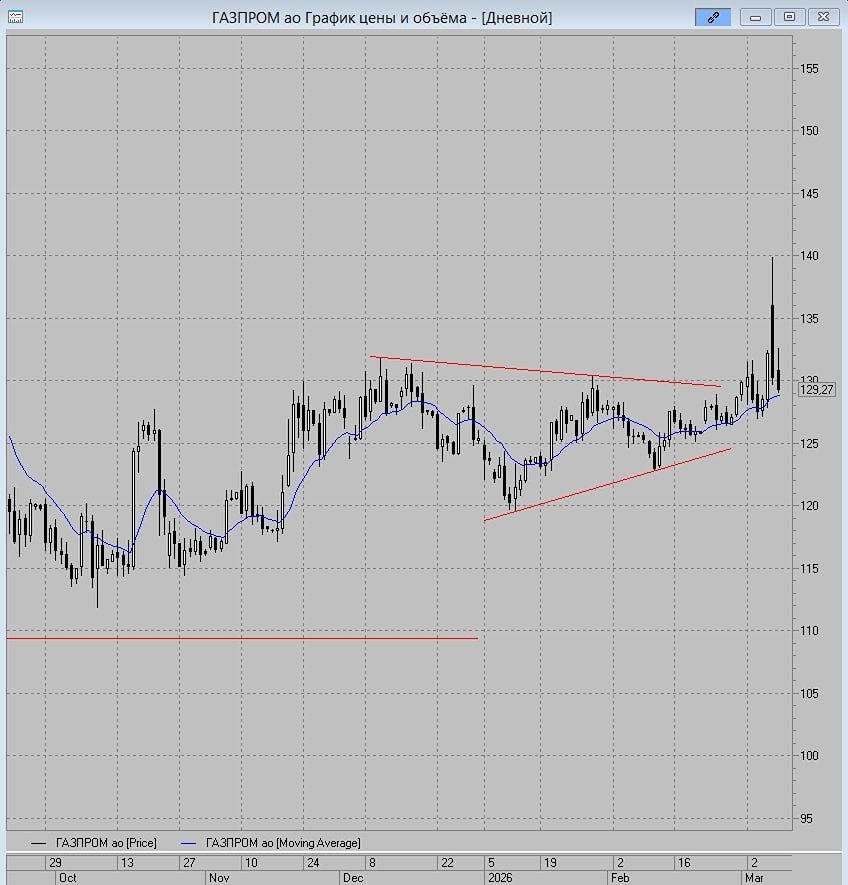
Task: Click the 135 price axis label
Action: point(809,319)
